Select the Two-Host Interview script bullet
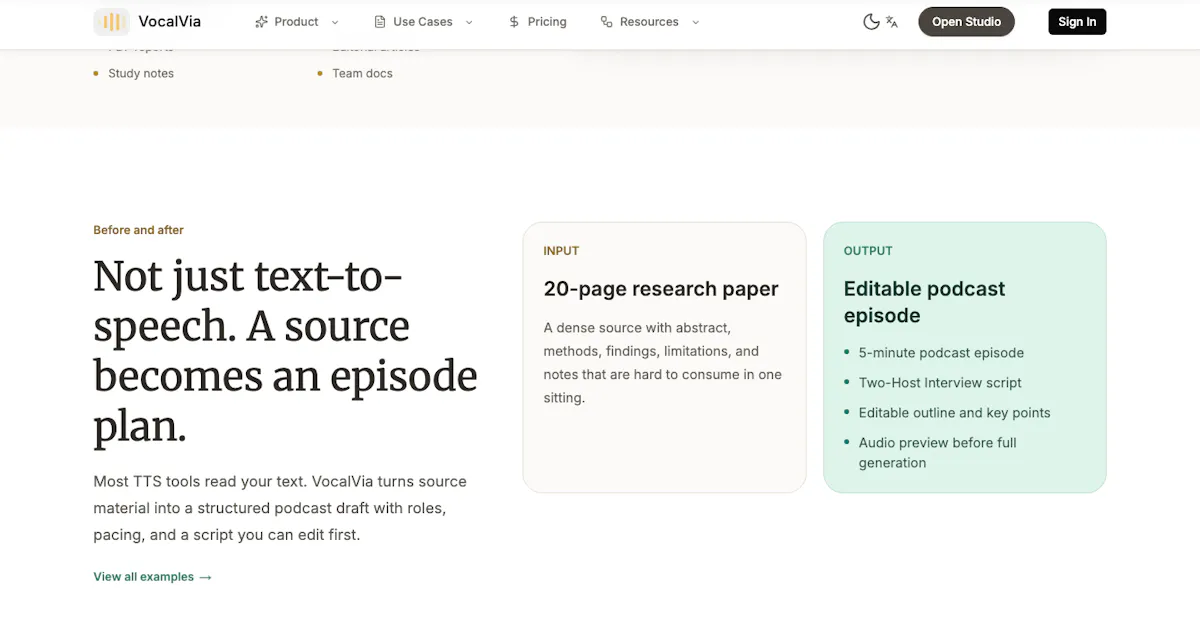 click(x=940, y=383)
